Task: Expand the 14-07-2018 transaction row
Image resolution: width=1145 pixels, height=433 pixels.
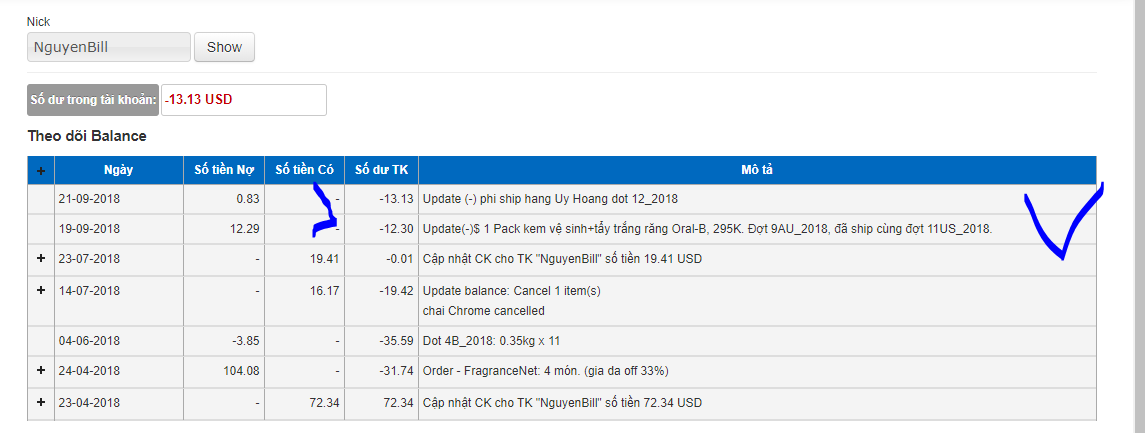Action: pos(41,290)
